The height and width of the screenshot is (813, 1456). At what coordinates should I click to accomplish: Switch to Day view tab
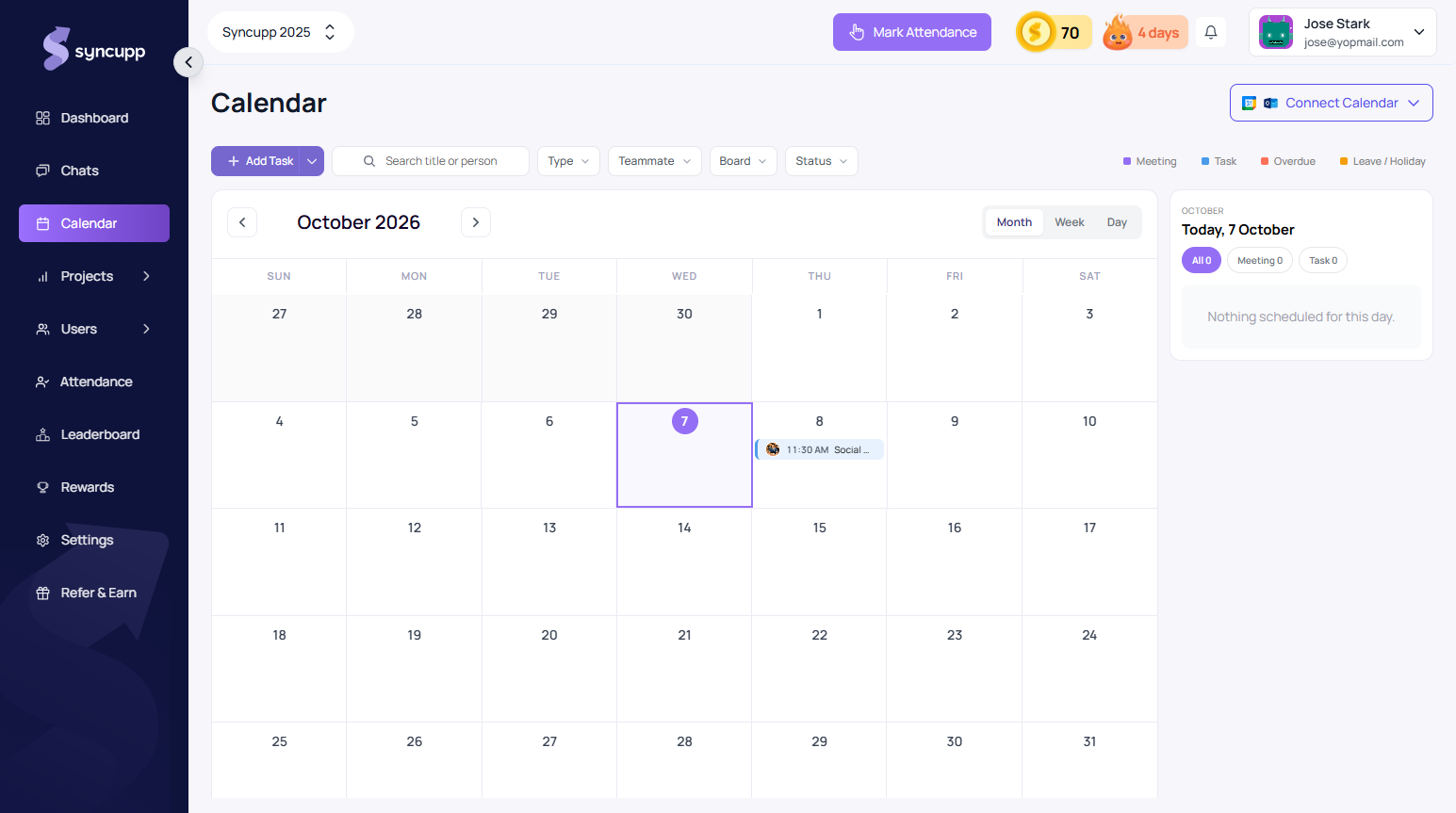(x=1117, y=222)
